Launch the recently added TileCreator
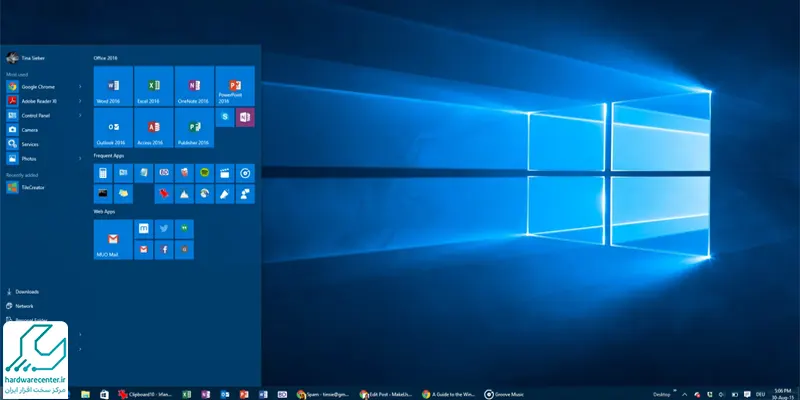The height and width of the screenshot is (400, 800). pyautogui.click(x=44, y=187)
